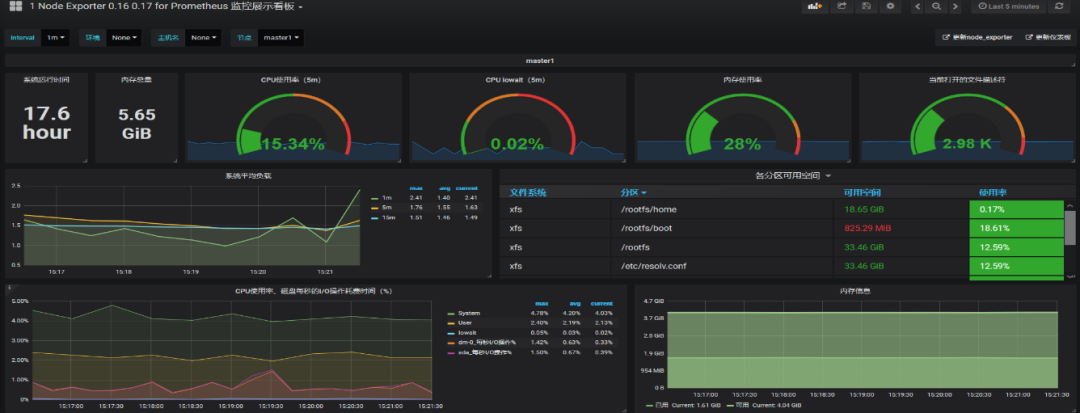This screenshot has height=413, width=1080.
Task: Open the 系统平均负载 panel title menu
Action: click(248, 176)
